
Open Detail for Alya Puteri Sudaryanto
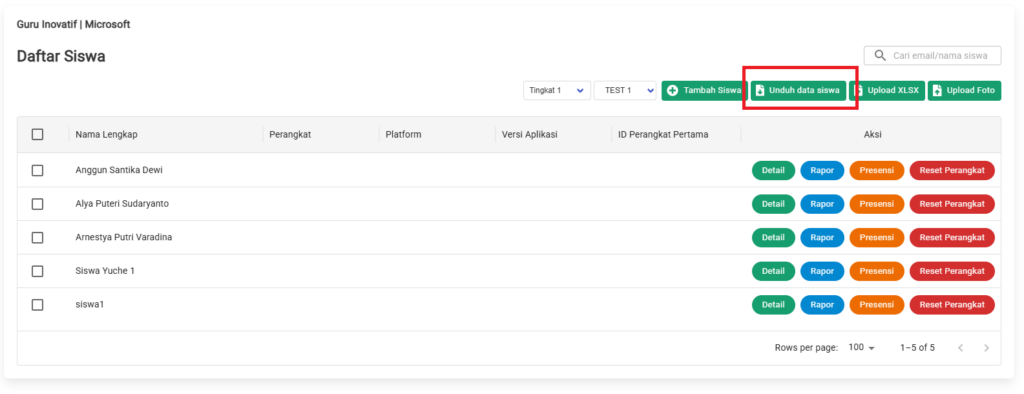pos(773,204)
